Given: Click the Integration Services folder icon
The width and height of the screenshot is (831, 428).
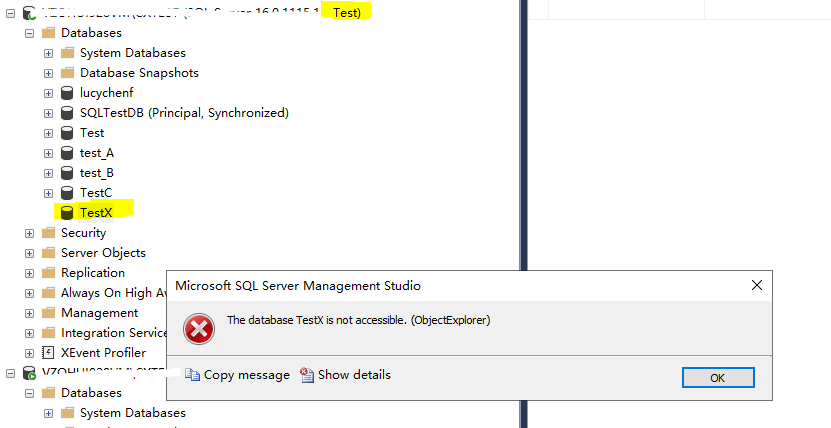Looking at the screenshot, I should pos(48,333).
